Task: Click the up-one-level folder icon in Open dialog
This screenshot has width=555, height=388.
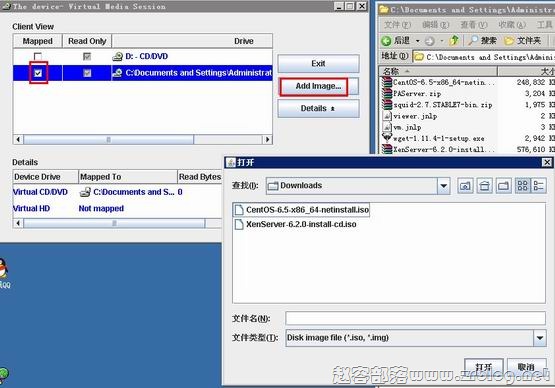Action: [x=465, y=186]
